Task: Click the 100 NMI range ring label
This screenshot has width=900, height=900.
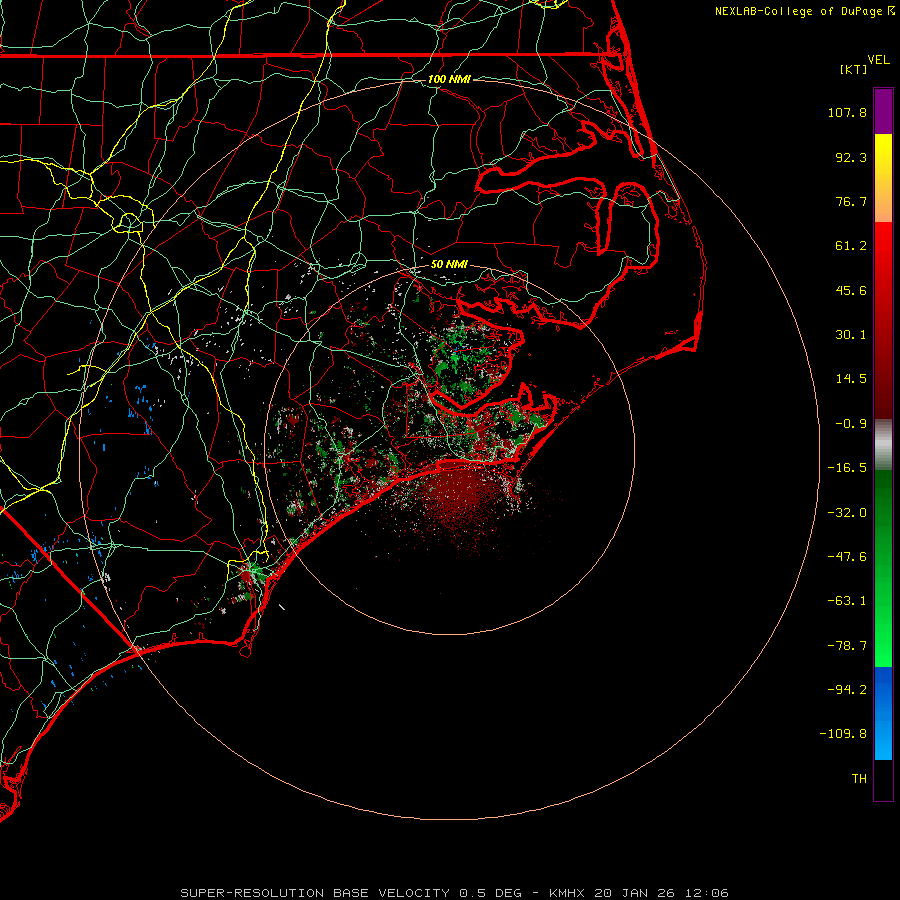Action: [x=449, y=79]
